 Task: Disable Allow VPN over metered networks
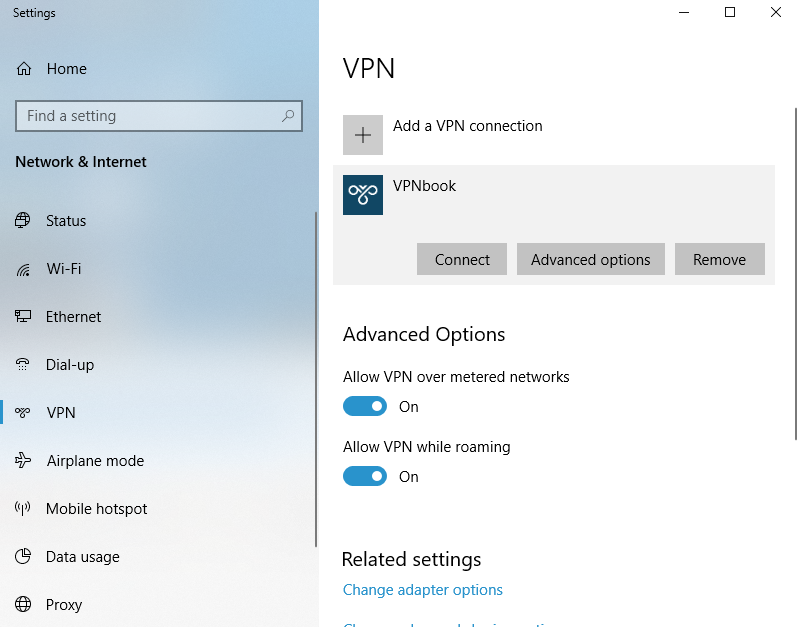click(x=365, y=407)
